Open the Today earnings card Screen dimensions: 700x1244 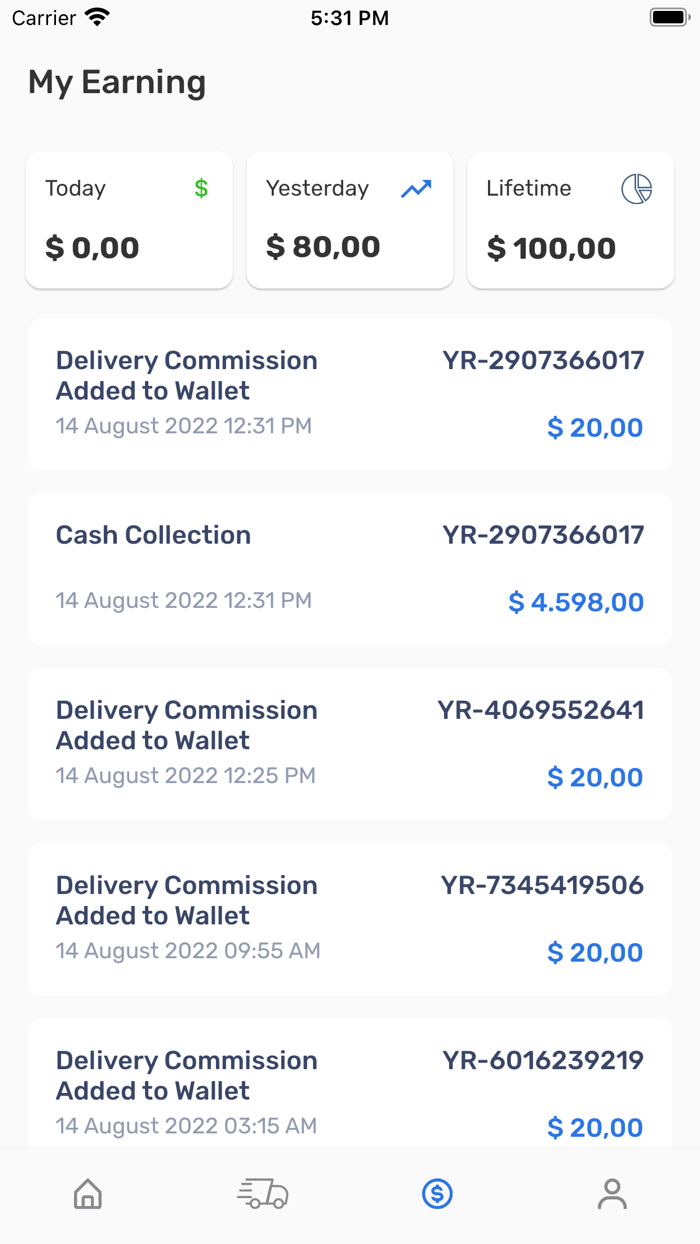[x=128, y=219]
